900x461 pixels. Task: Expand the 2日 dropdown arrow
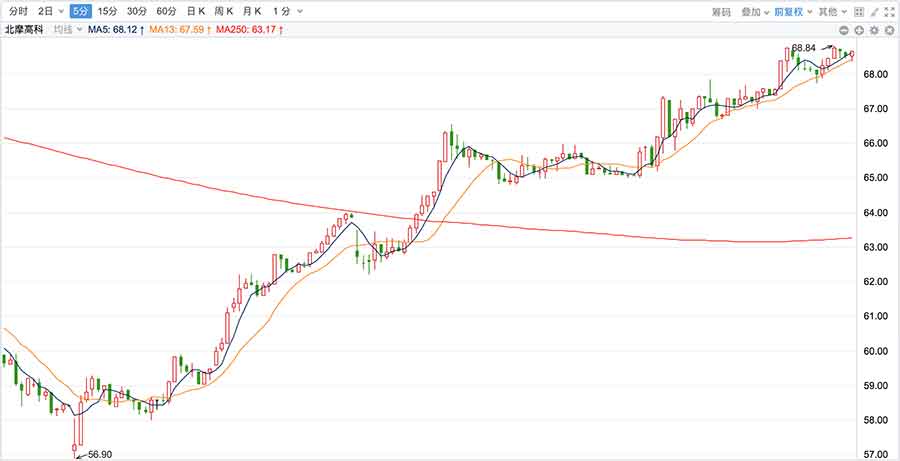coord(61,12)
